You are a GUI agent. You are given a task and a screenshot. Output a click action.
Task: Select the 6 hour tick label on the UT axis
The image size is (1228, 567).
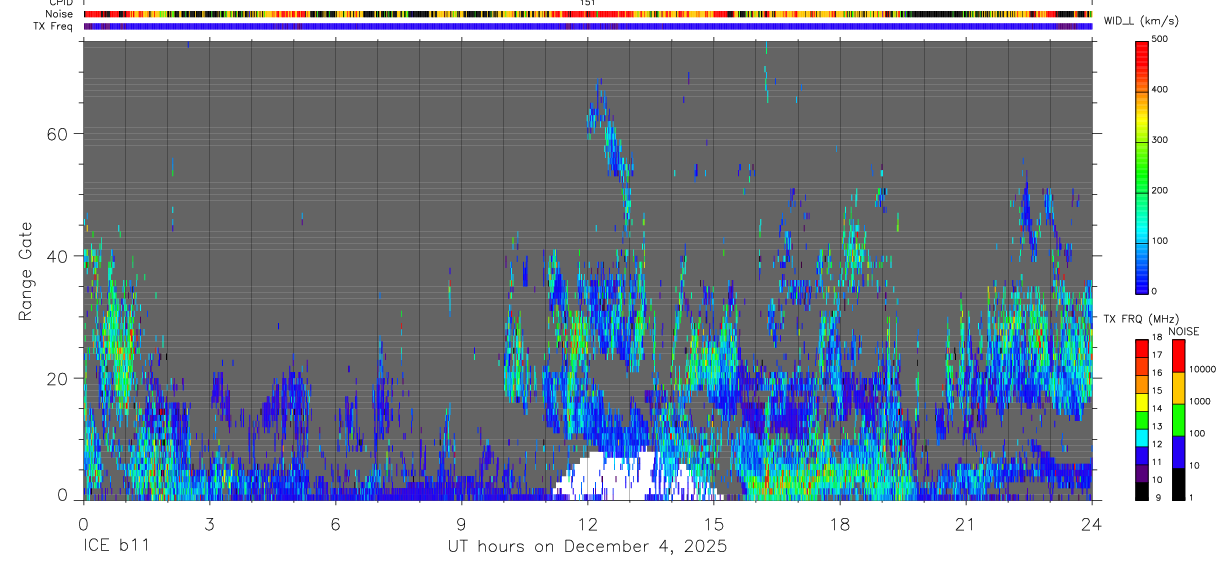tap(335, 524)
